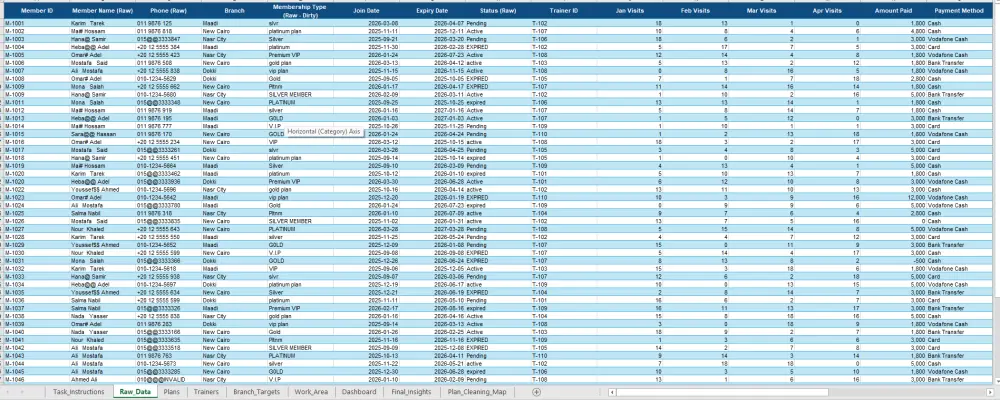The height and width of the screenshot is (400, 1000).
Task: Select cell with member ID M-1005
Action: [x=37, y=55]
